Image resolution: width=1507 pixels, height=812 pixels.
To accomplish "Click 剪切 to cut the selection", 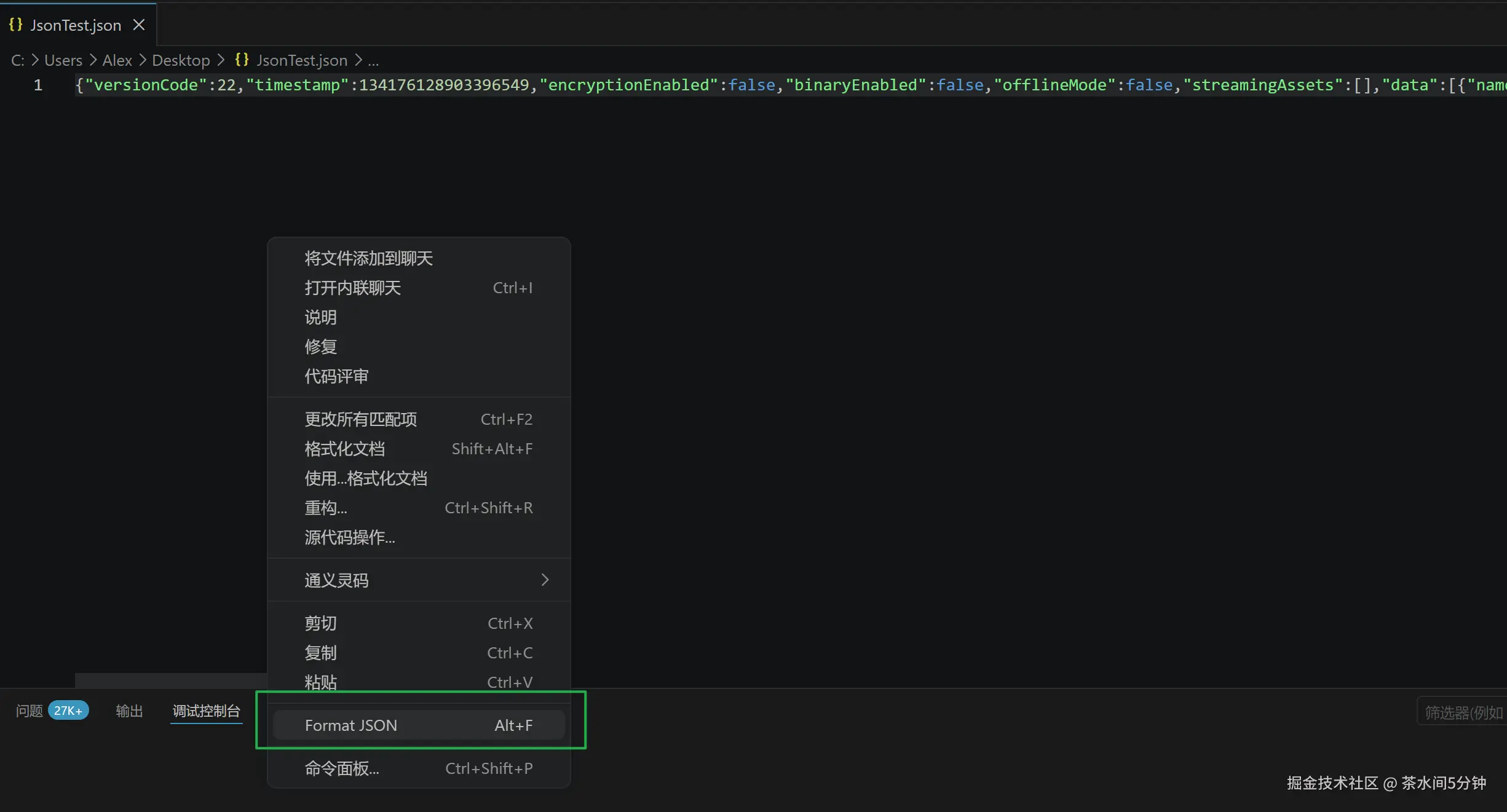I will tap(320, 623).
